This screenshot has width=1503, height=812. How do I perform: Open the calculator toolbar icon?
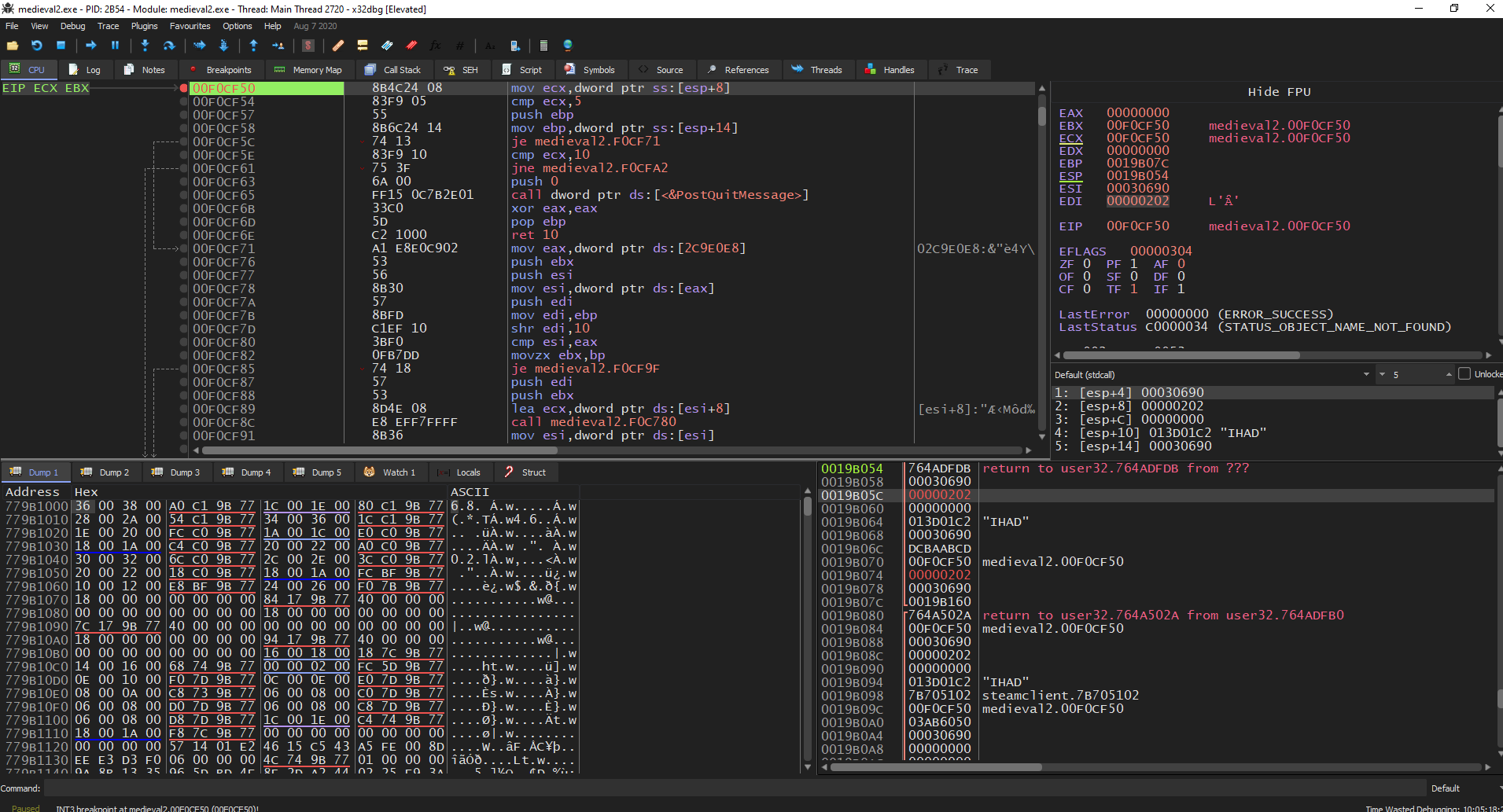pos(543,46)
